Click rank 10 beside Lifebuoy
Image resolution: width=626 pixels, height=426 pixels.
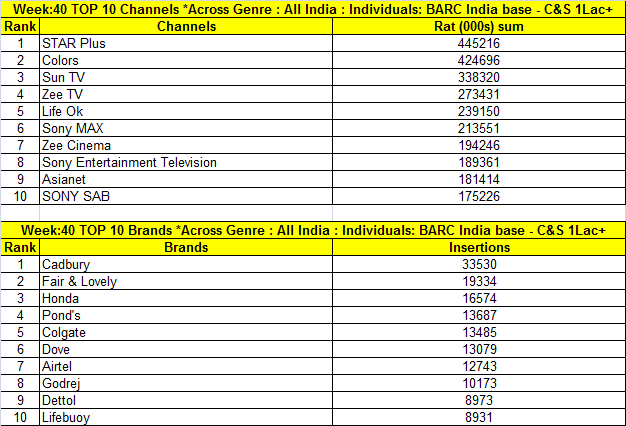point(20,417)
